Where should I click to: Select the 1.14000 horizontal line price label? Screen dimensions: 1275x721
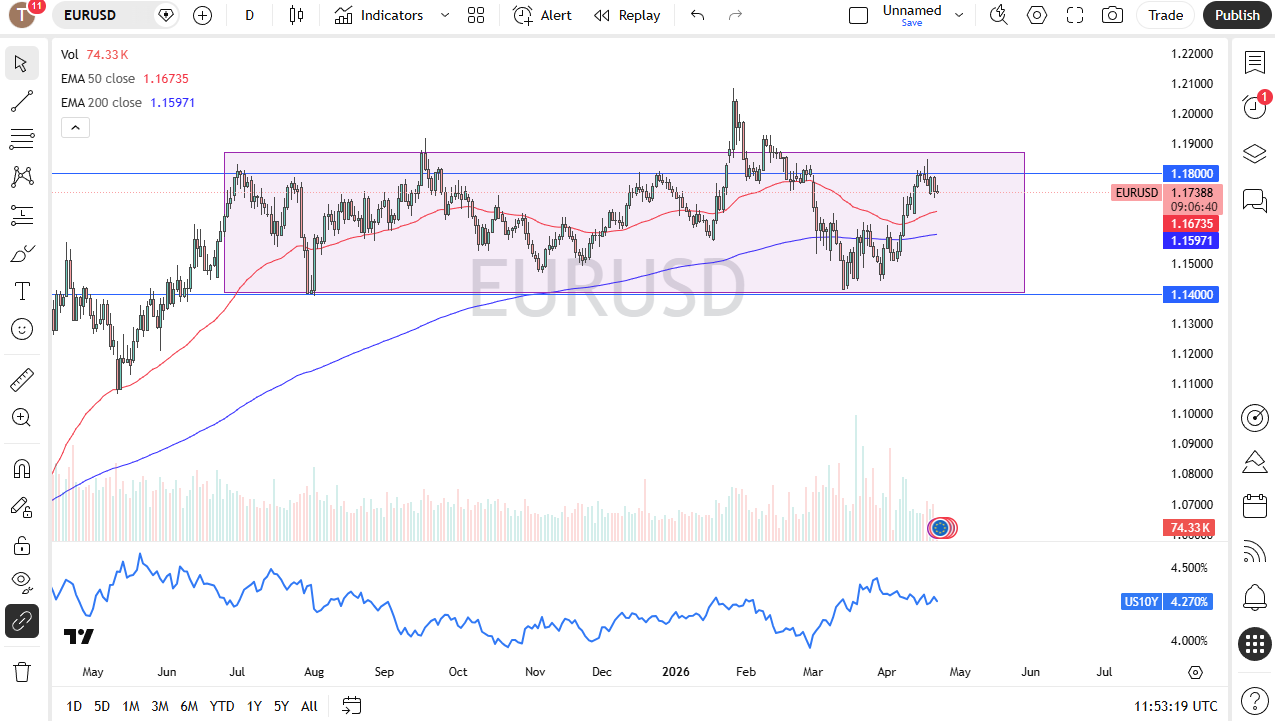(x=1190, y=294)
